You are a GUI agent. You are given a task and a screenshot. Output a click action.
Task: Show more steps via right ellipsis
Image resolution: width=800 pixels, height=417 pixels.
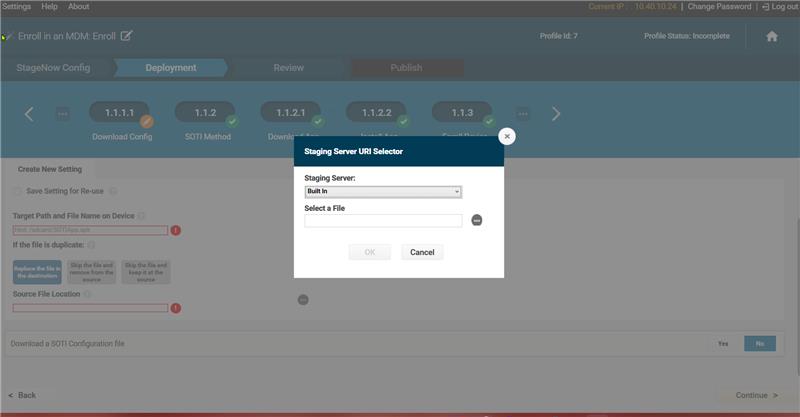pos(523,114)
